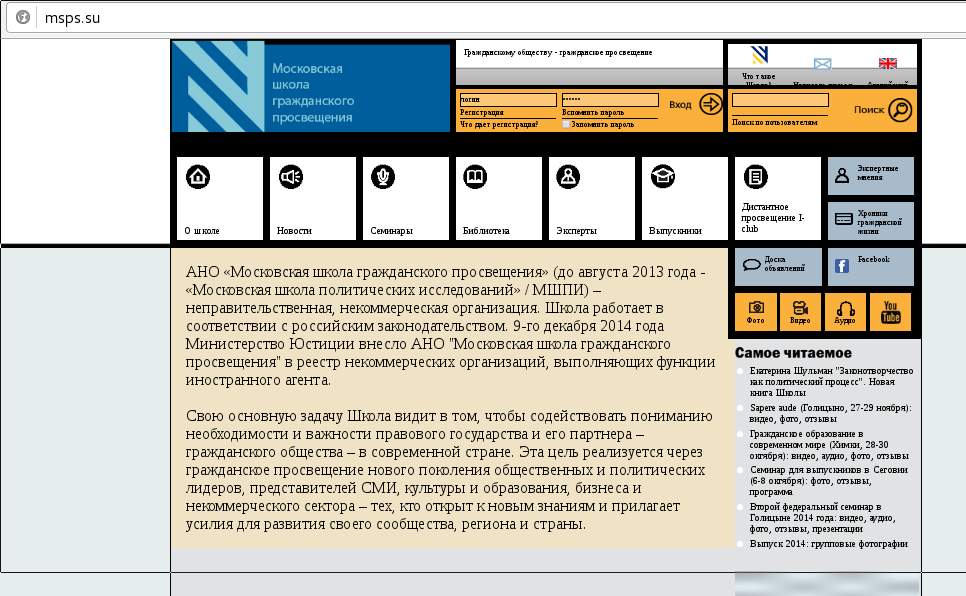Toggle the Запомнить пароль checkbox

(566, 125)
